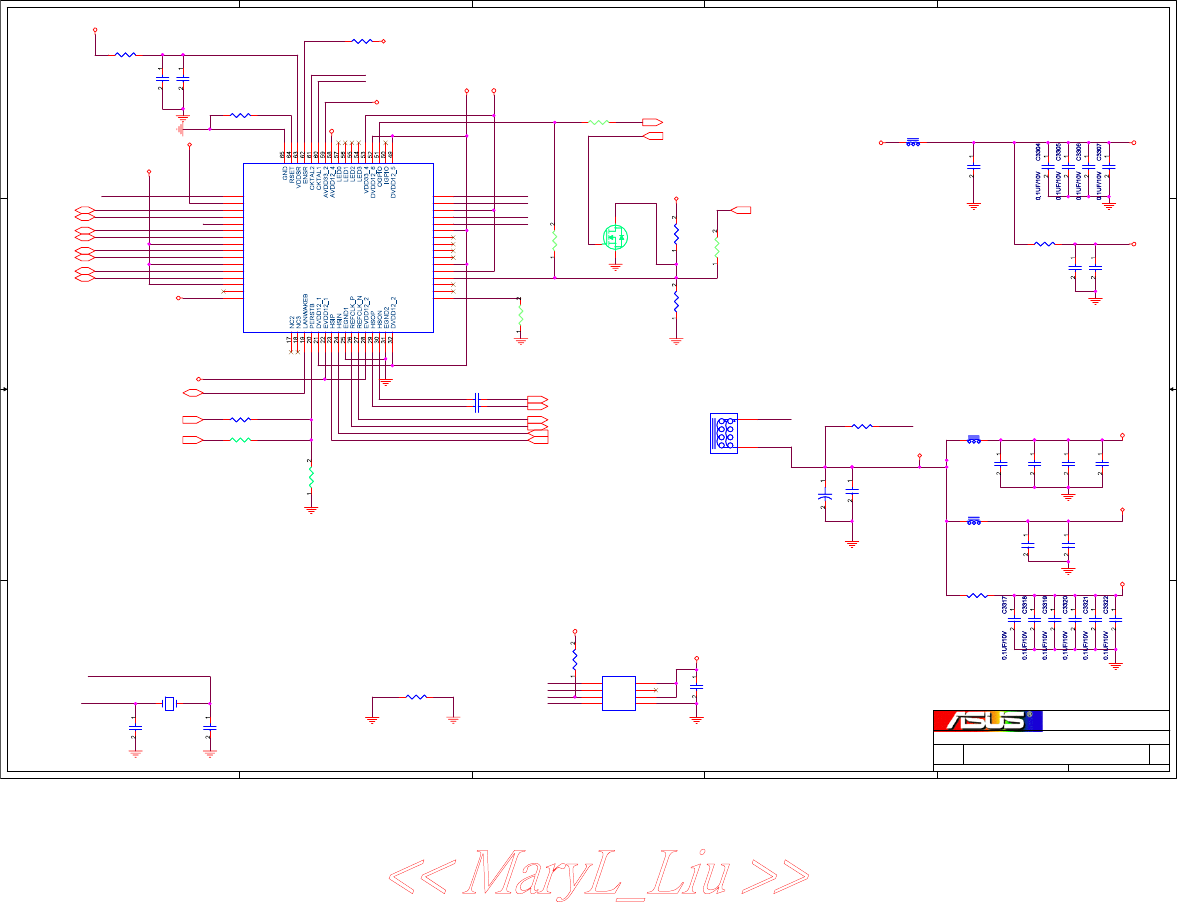Click the CKTAL1 pin label

click(319, 178)
